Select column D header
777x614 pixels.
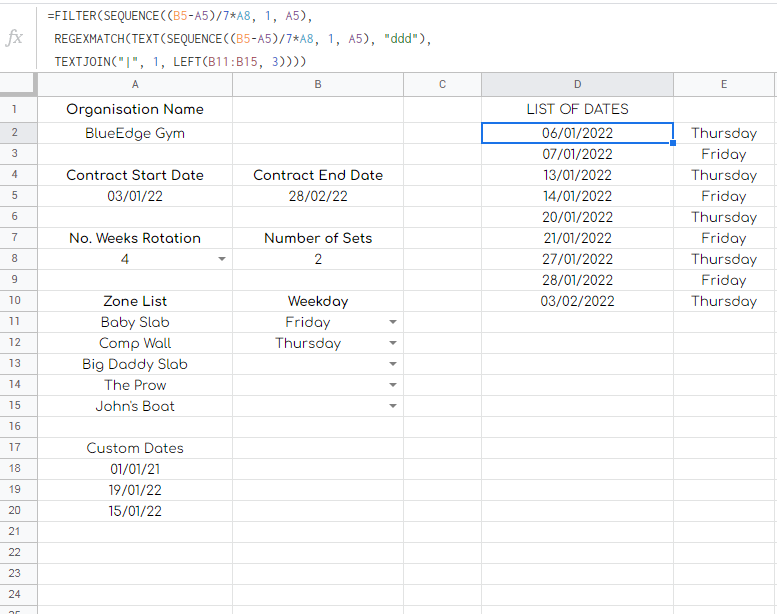point(577,84)
